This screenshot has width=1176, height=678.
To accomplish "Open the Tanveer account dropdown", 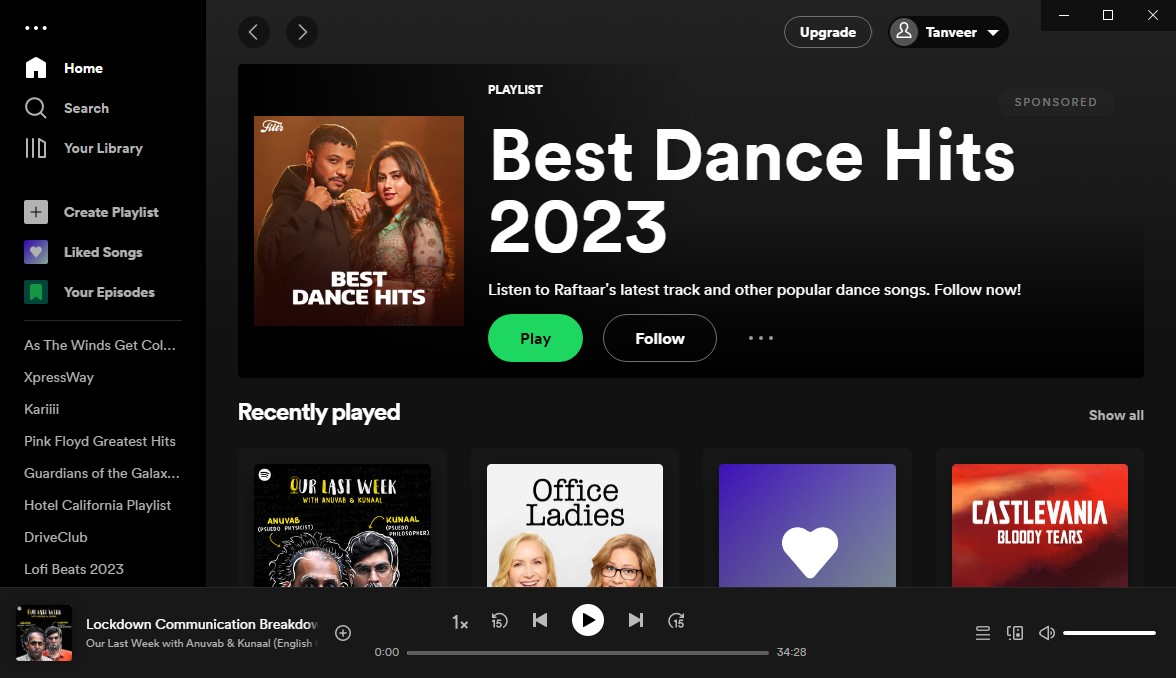I will [x=947, y=31].
